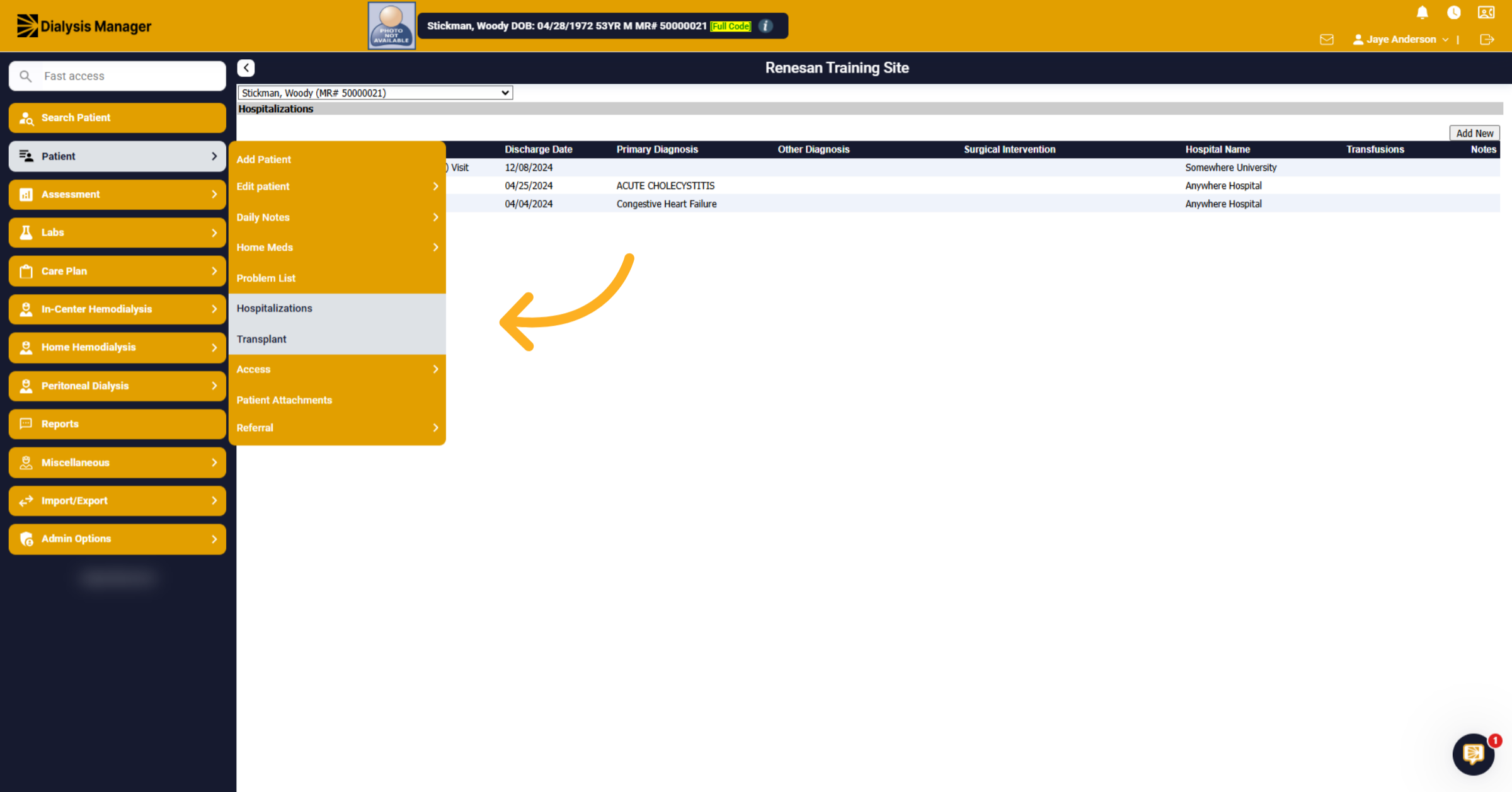Image resolution: width=1512 pixels, height=792 pixels.
Task: Expand the Edit patient submenu
Action: [337, 187]
